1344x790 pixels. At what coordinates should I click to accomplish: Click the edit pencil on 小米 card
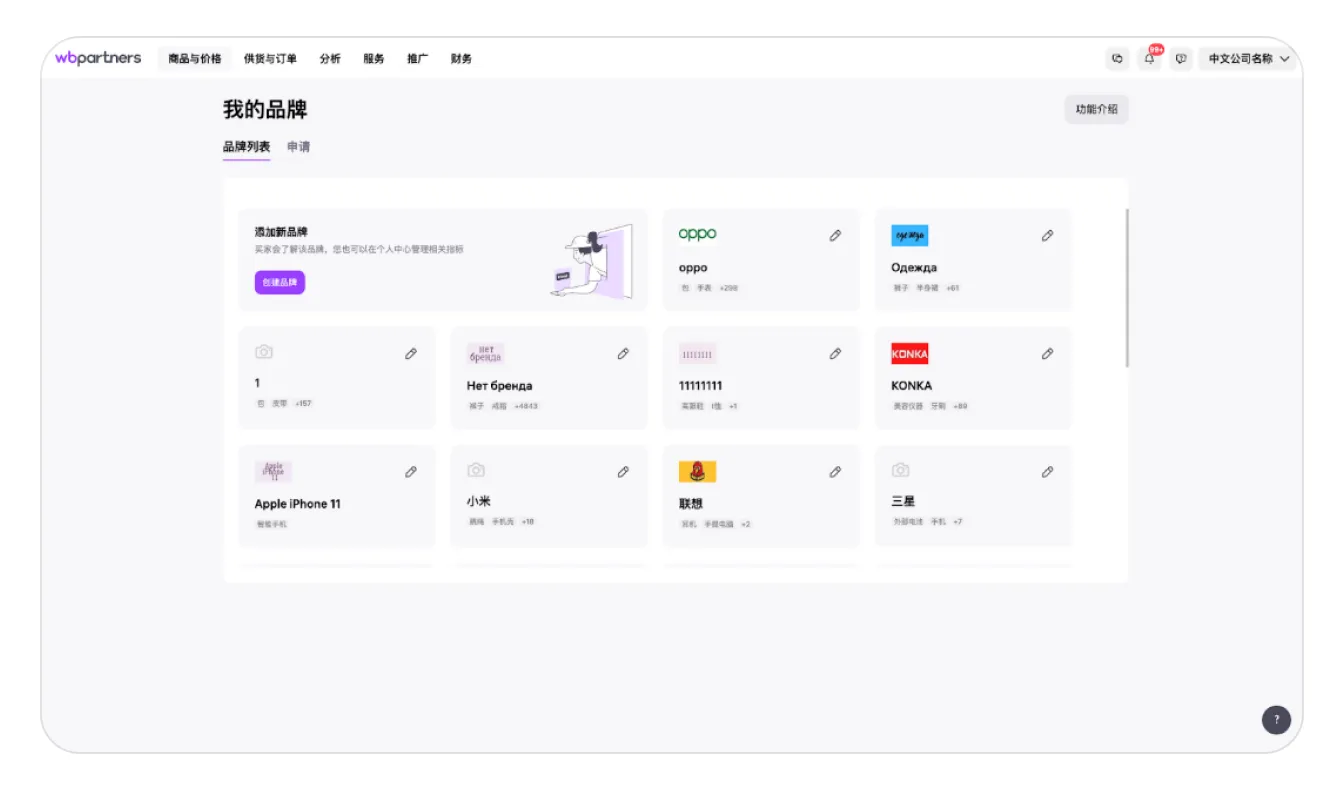(623, 472)
